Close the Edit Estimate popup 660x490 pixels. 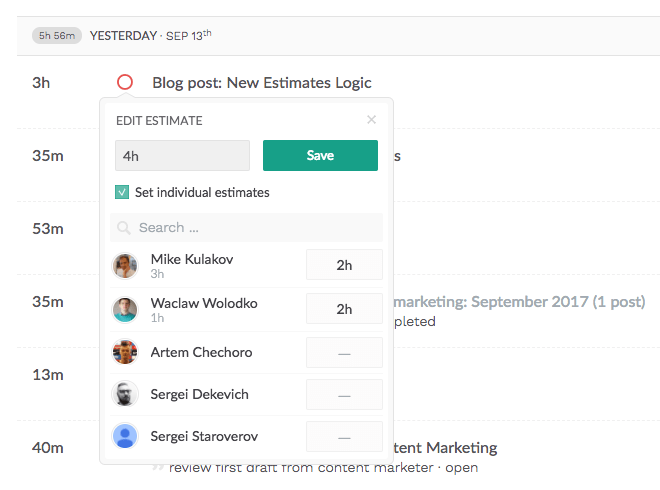(371, 120)
